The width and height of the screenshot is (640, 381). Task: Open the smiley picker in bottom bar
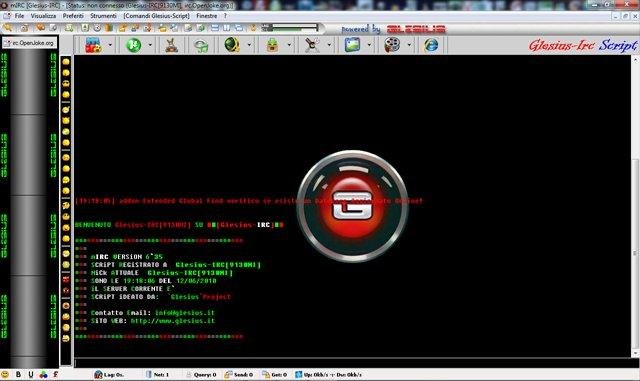tap(5, 374)
